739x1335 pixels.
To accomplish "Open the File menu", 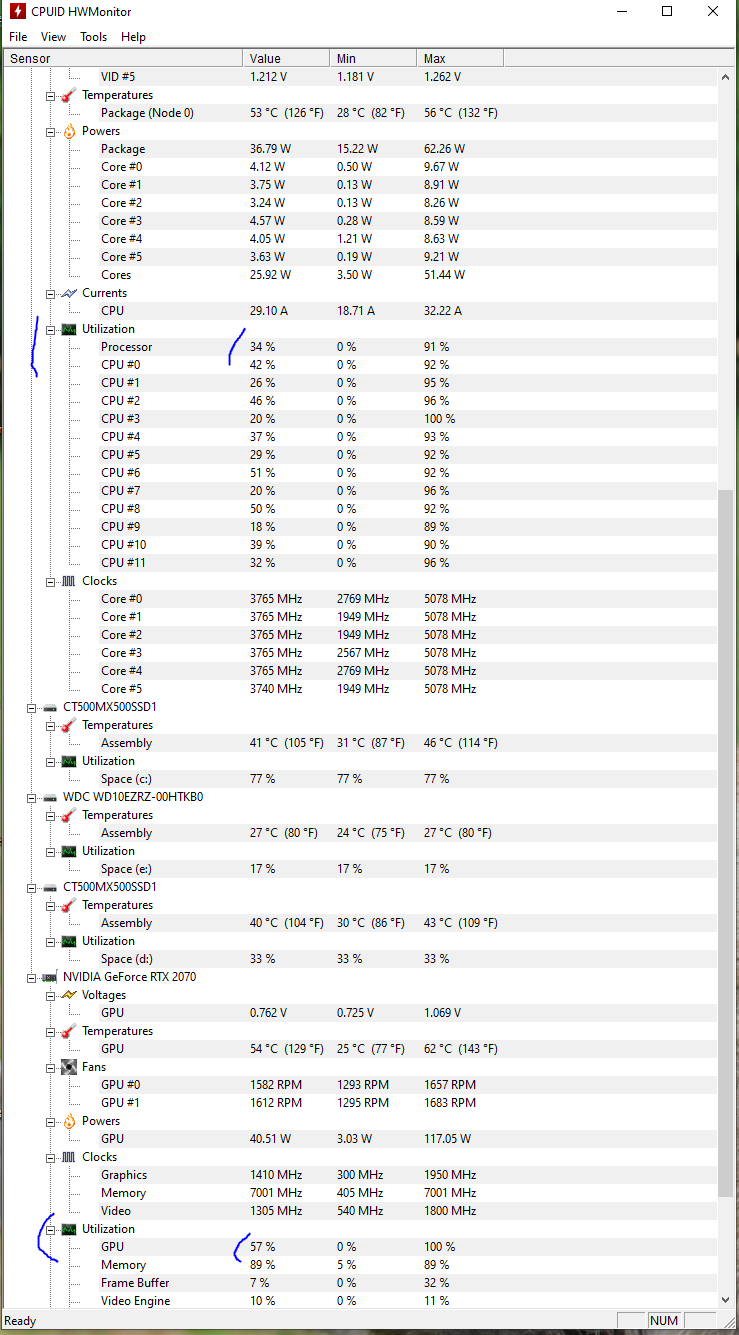I will click(x=18, y=37).
